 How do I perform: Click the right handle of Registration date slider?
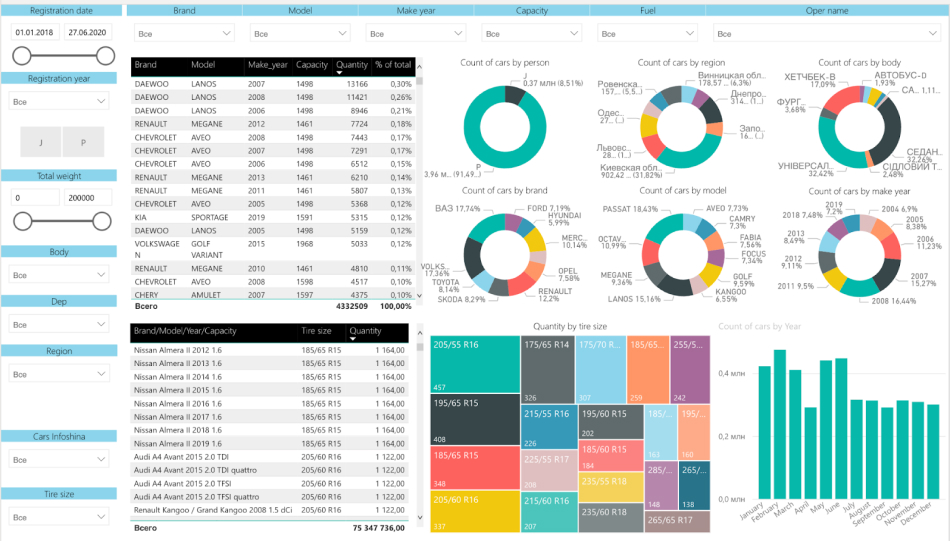click(x=105, y=56)
